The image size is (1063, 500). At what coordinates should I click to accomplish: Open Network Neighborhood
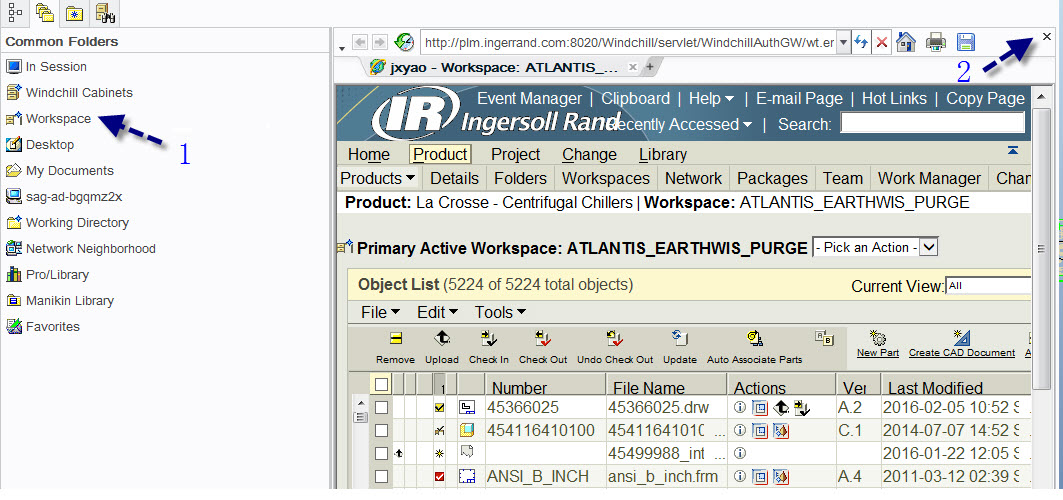point(80,249)
